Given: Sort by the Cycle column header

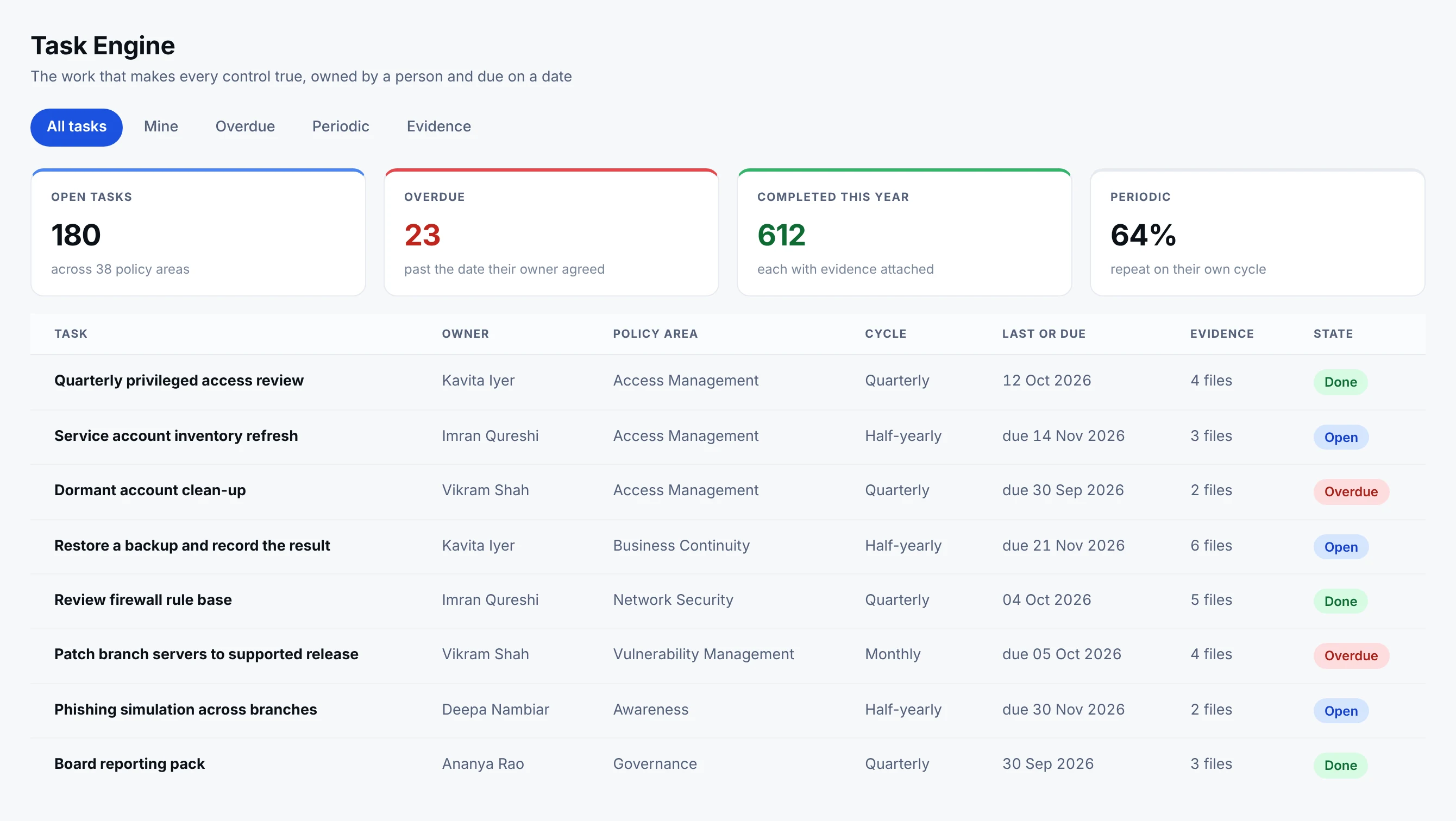Looking at the screenshot, I should [885, 333].
